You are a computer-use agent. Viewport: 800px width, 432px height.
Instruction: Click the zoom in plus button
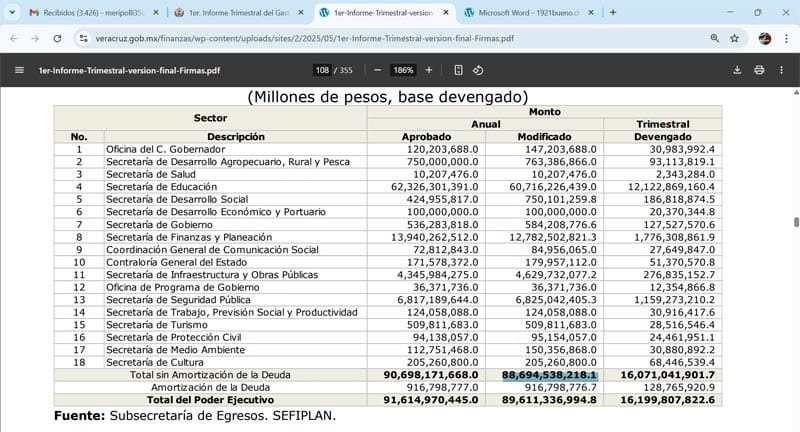pos(429,70)
